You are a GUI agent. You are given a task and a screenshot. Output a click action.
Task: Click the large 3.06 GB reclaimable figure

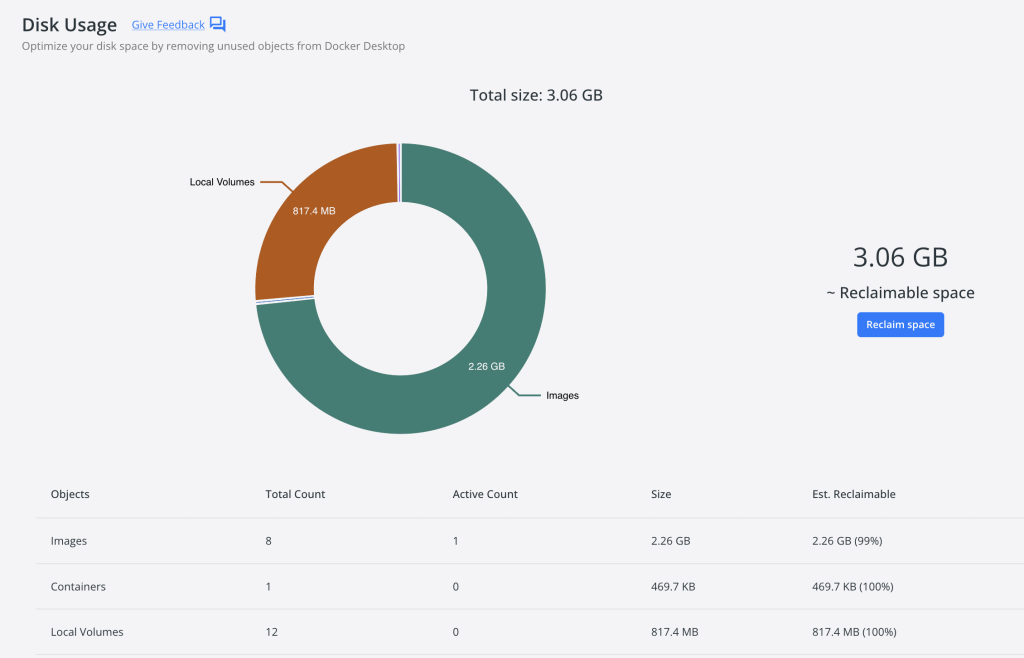click(900, 257)
